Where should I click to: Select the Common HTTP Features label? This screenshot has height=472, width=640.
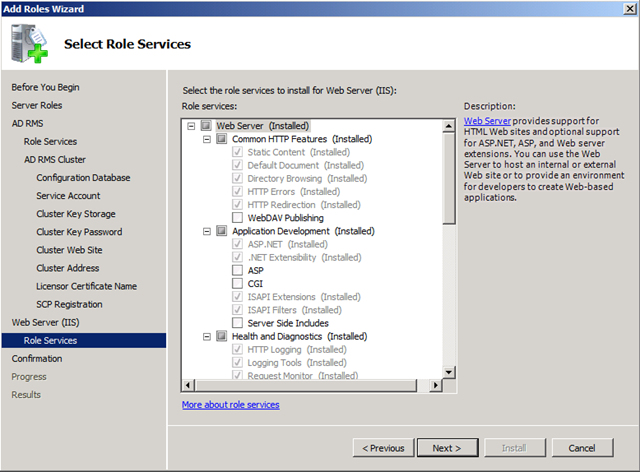coord(302,139)
